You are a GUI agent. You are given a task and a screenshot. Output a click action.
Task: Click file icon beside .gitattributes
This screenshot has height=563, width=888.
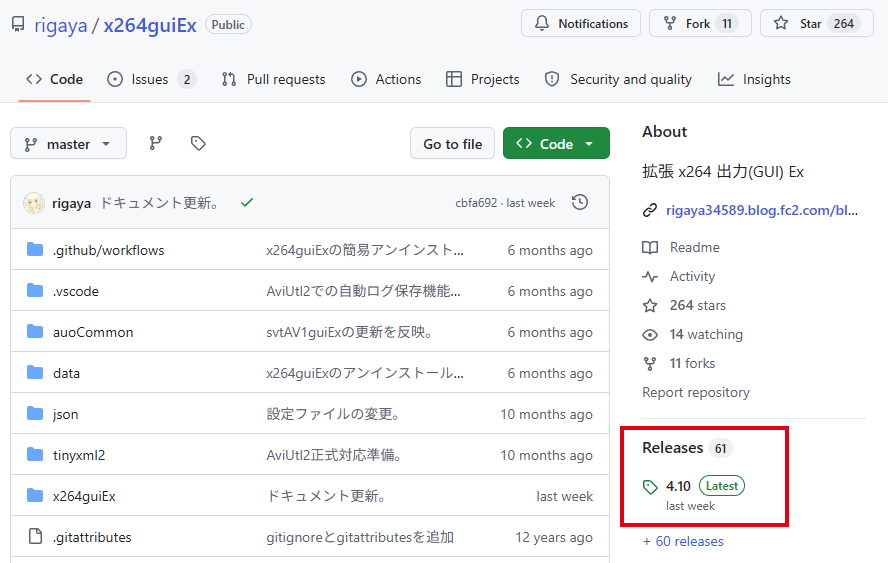35,536
